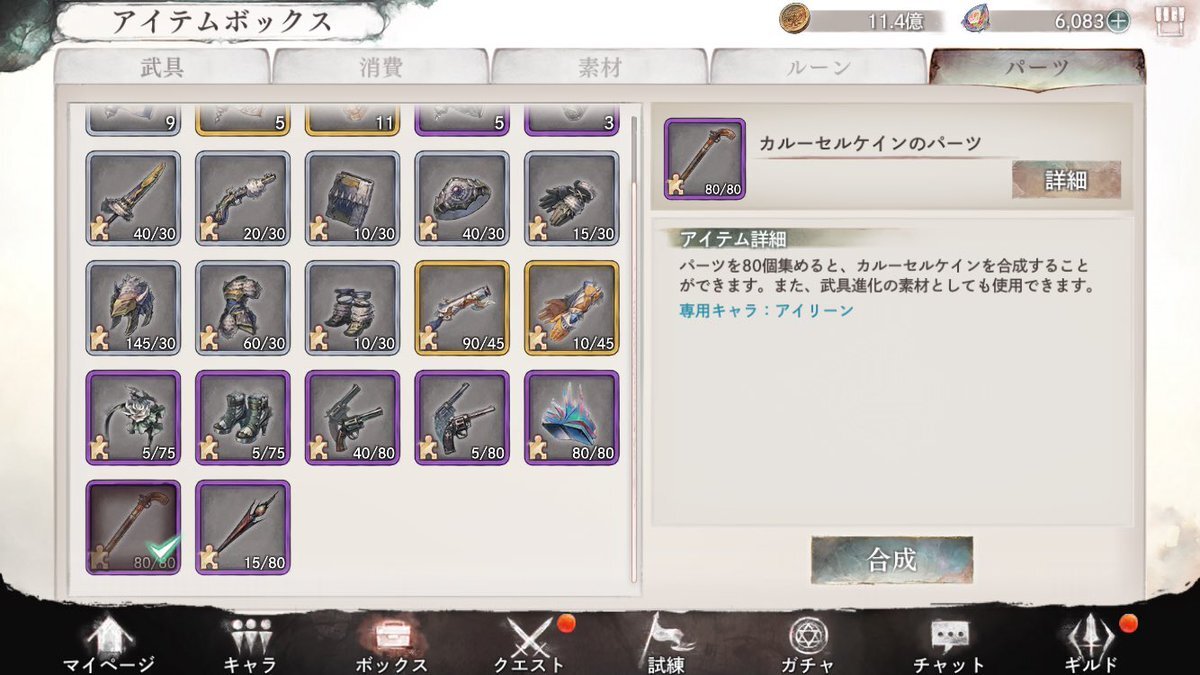Open the クエスト crossed swords icon
1200x675 pixels.
coord(529,637)
